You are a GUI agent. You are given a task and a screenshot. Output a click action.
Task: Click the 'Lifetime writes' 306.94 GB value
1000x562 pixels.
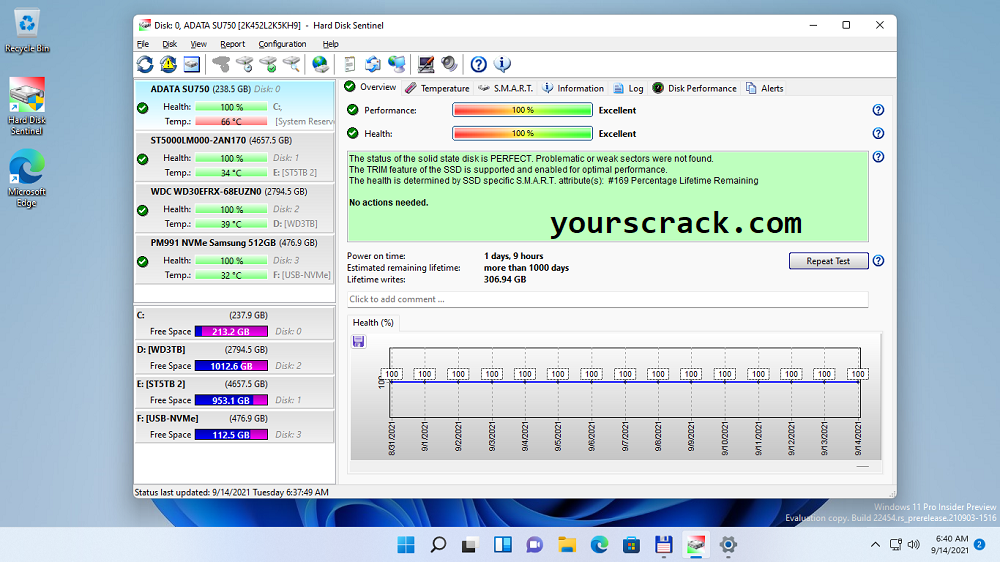click(x=504, y=280)
